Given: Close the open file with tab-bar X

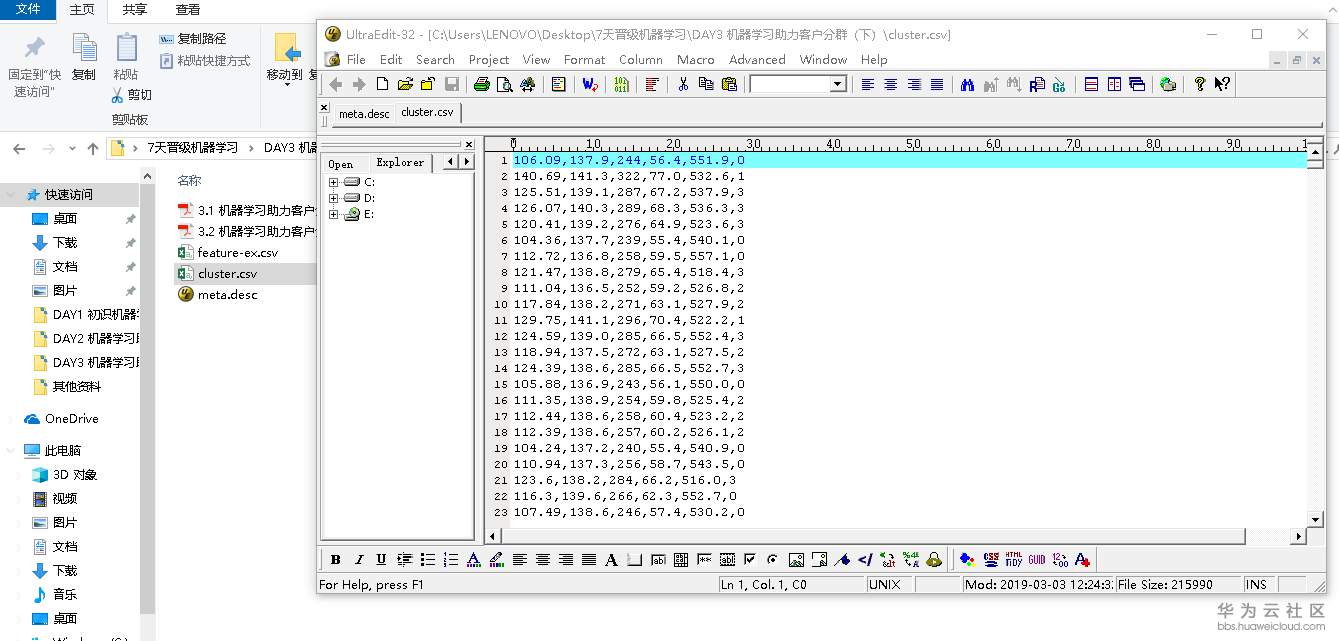Looking at the screenshot, I should click(324, 107).
